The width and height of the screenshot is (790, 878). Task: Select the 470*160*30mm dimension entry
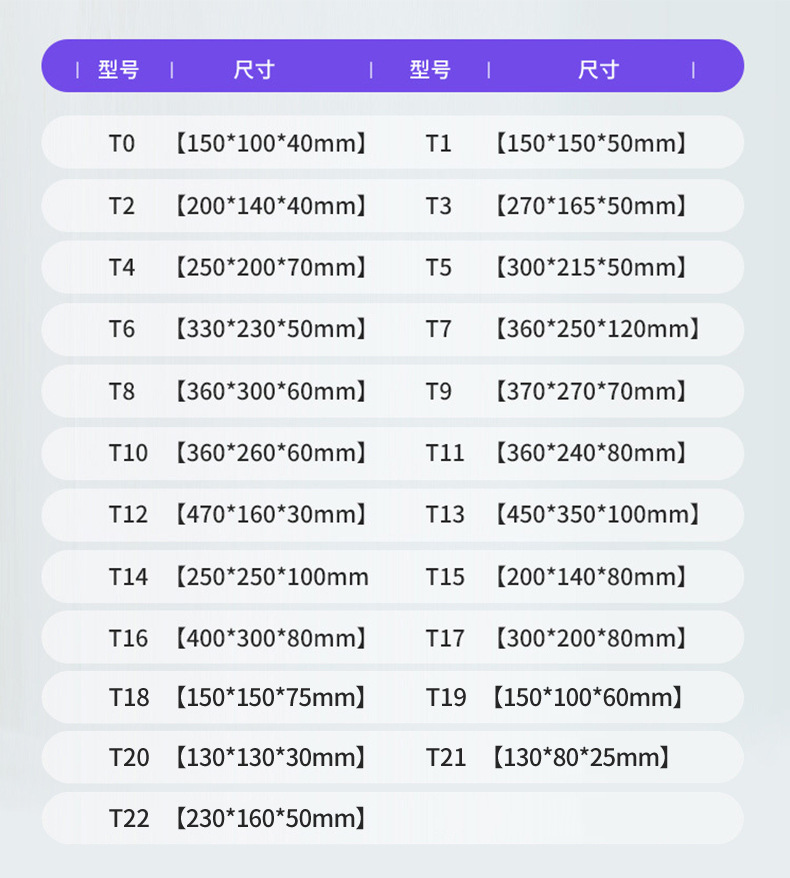(271, 514)
